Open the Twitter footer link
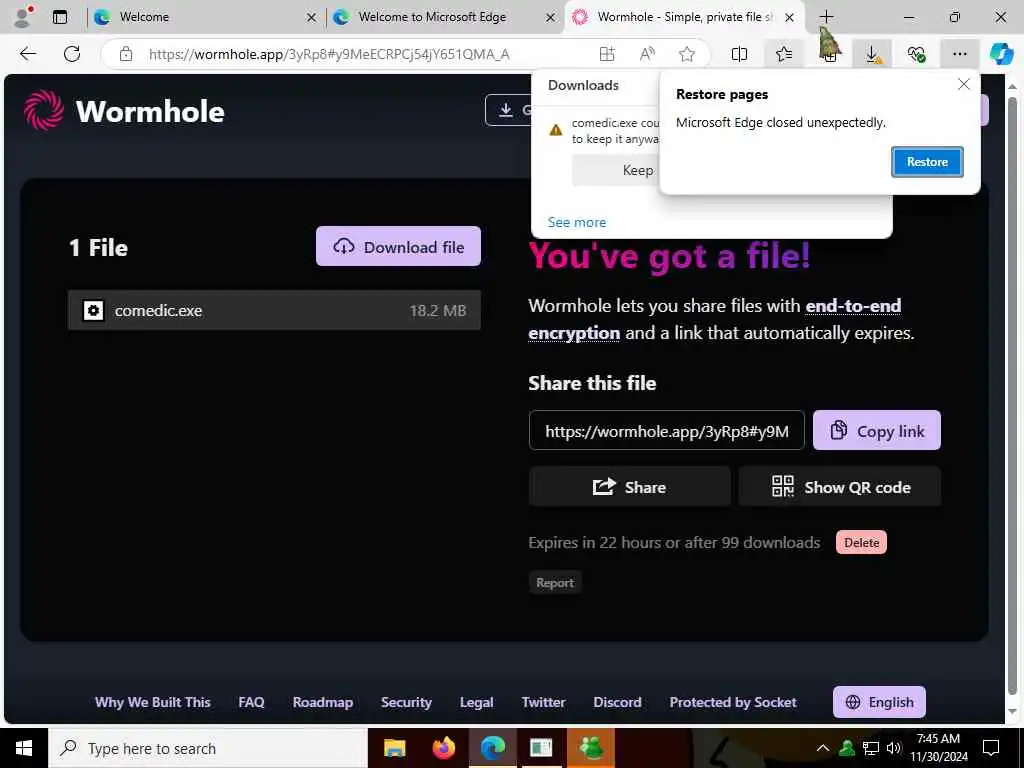The height and width of the screenshot is (768, 1024). 543,702
